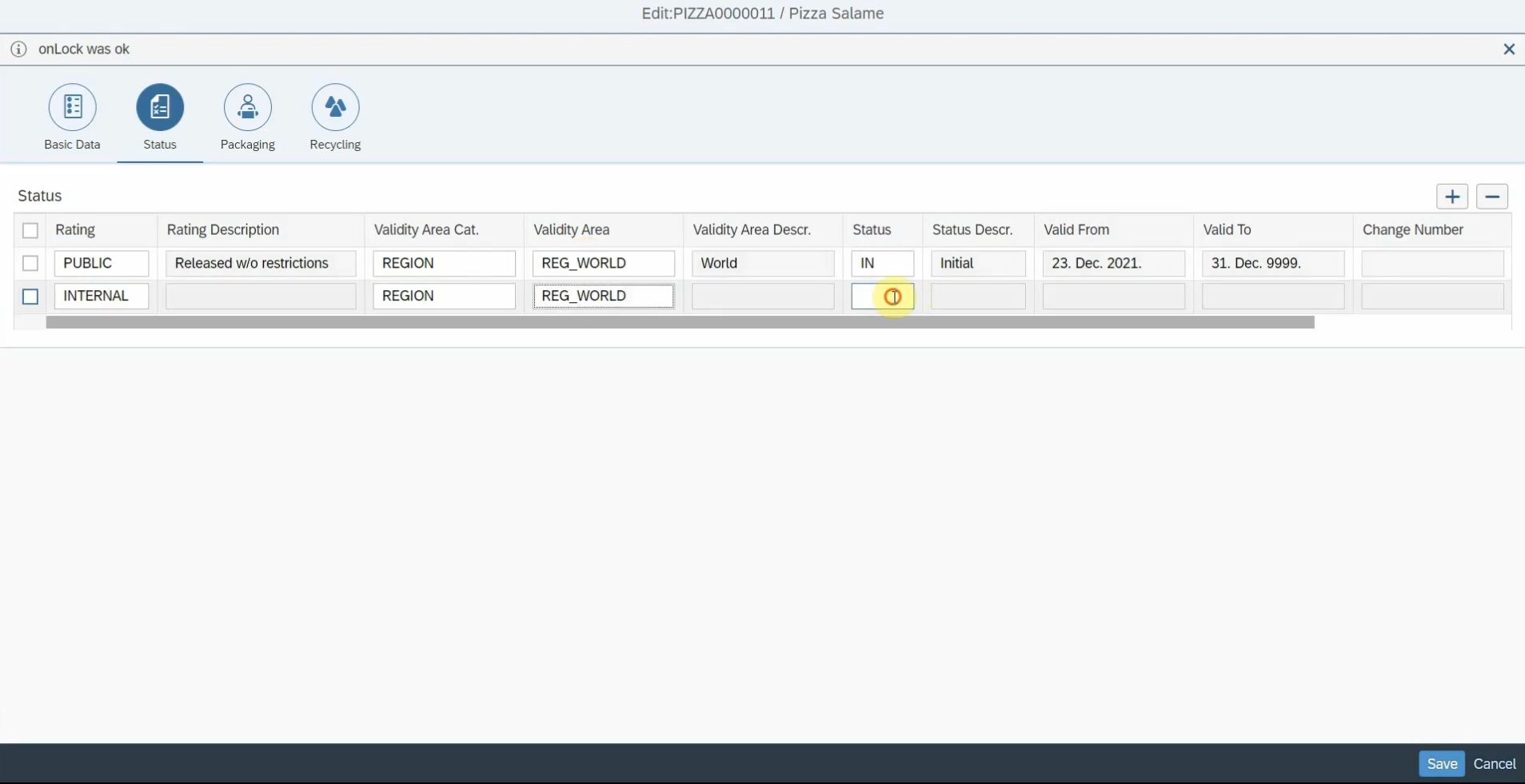
Task: Click the onLock was ok message text
Action: 84,50
